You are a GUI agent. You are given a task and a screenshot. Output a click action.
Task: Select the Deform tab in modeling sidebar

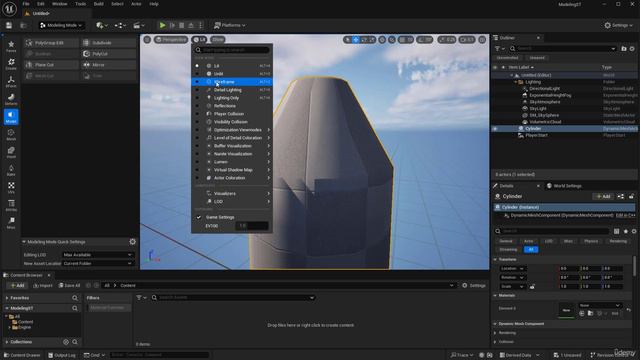tap(11, 99)
